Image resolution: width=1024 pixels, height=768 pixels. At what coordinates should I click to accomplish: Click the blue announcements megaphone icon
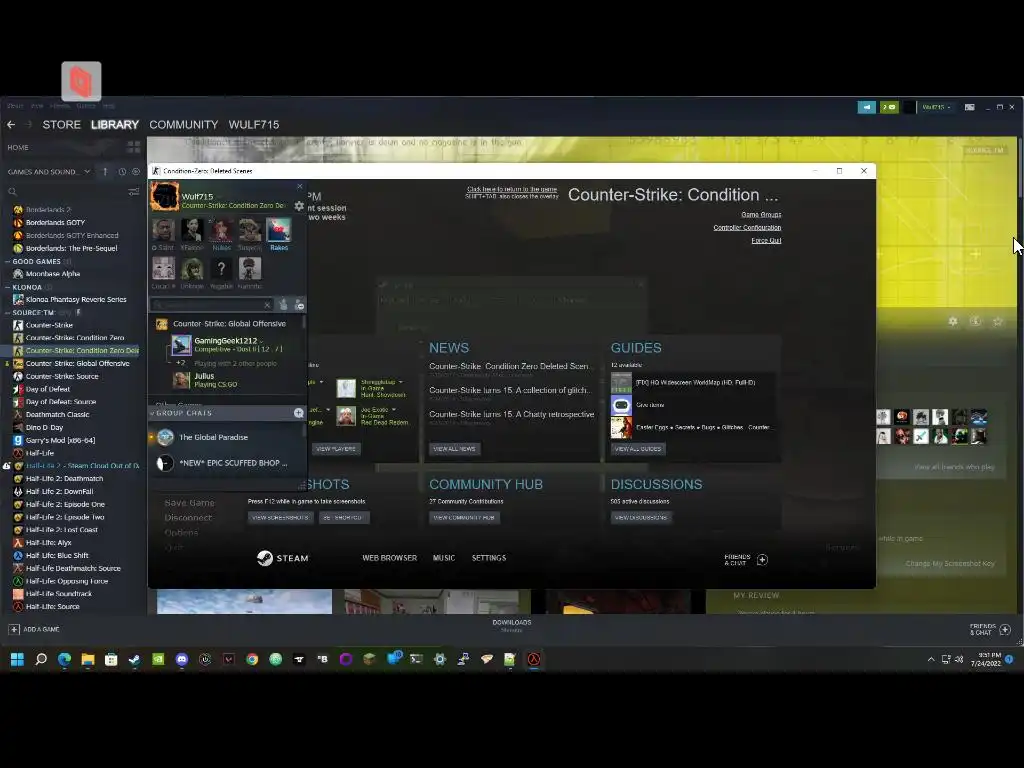(x=867, y=107)
